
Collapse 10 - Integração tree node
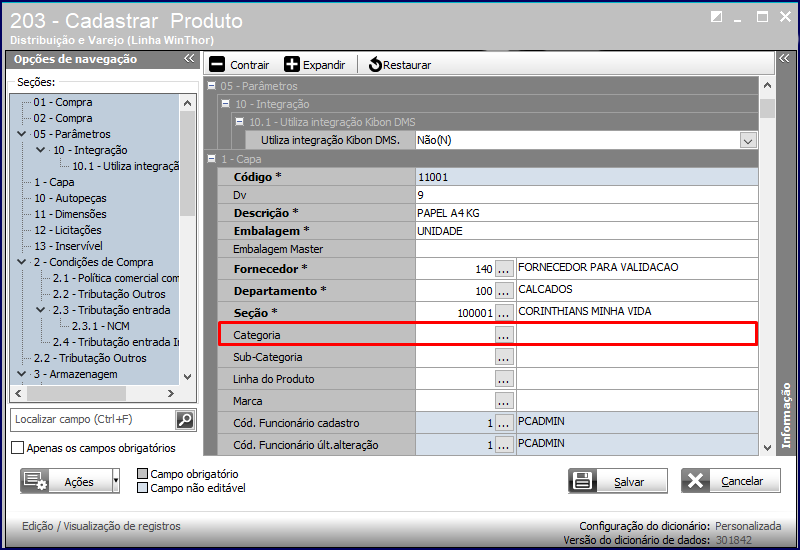(x=41, y=149)
